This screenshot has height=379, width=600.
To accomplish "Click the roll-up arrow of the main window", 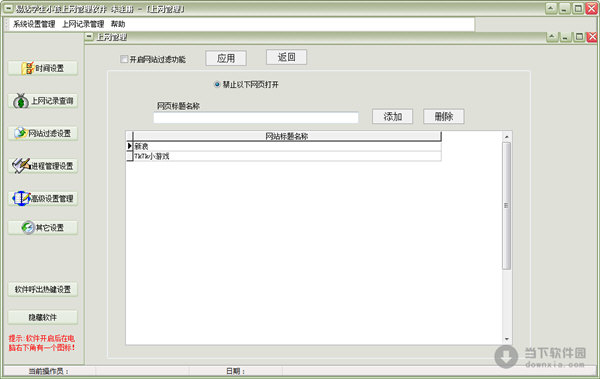I will [x=551, y=8].
